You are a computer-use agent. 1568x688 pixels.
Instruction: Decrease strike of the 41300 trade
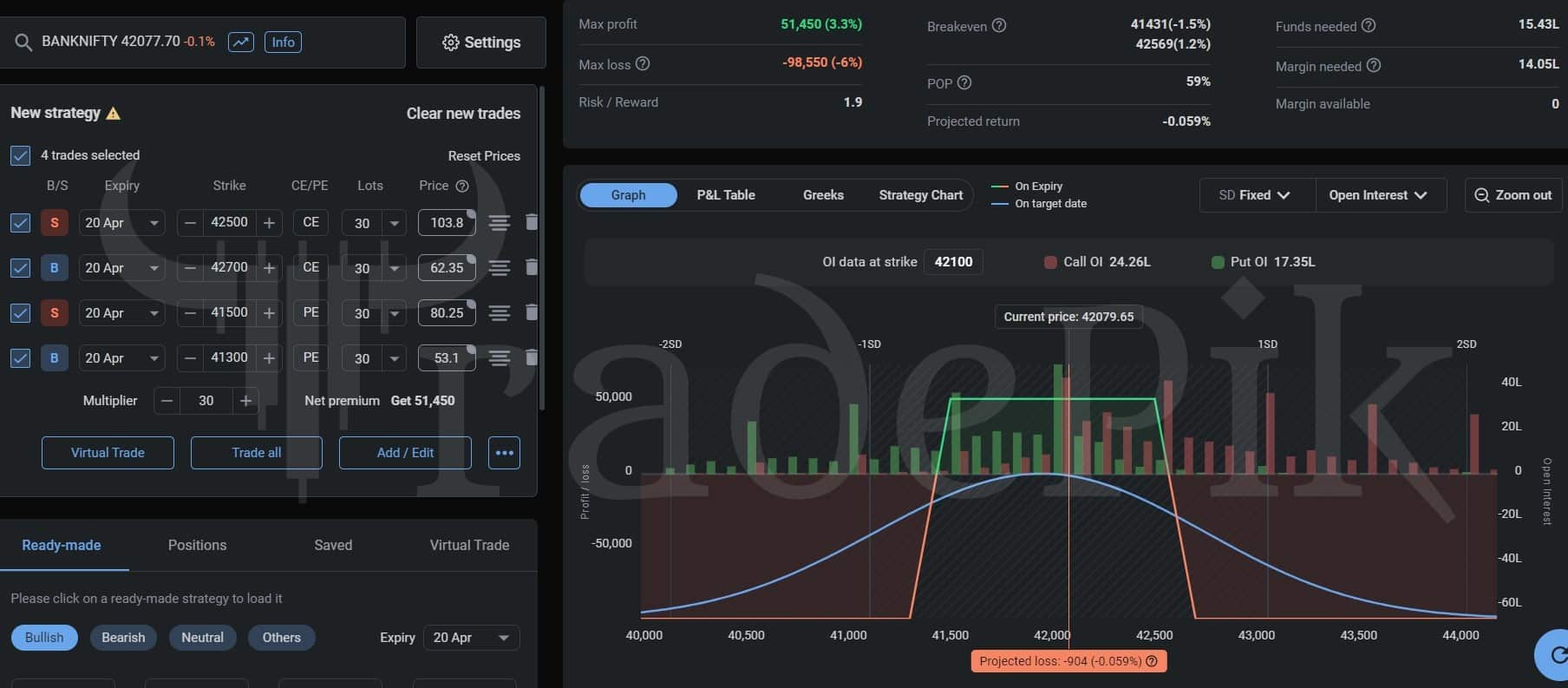pyautogui.click(x=190, y=358)
